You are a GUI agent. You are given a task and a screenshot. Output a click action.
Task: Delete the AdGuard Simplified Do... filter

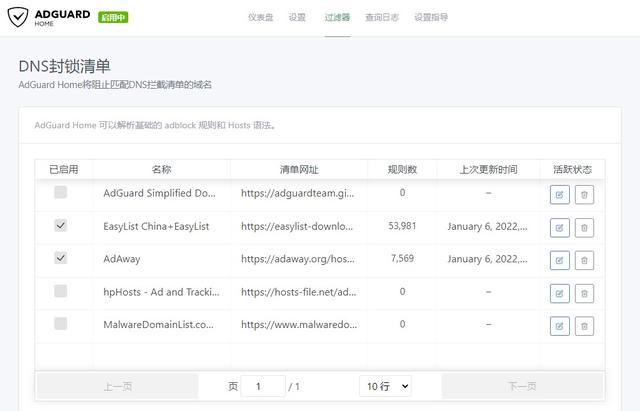[584, 195]
